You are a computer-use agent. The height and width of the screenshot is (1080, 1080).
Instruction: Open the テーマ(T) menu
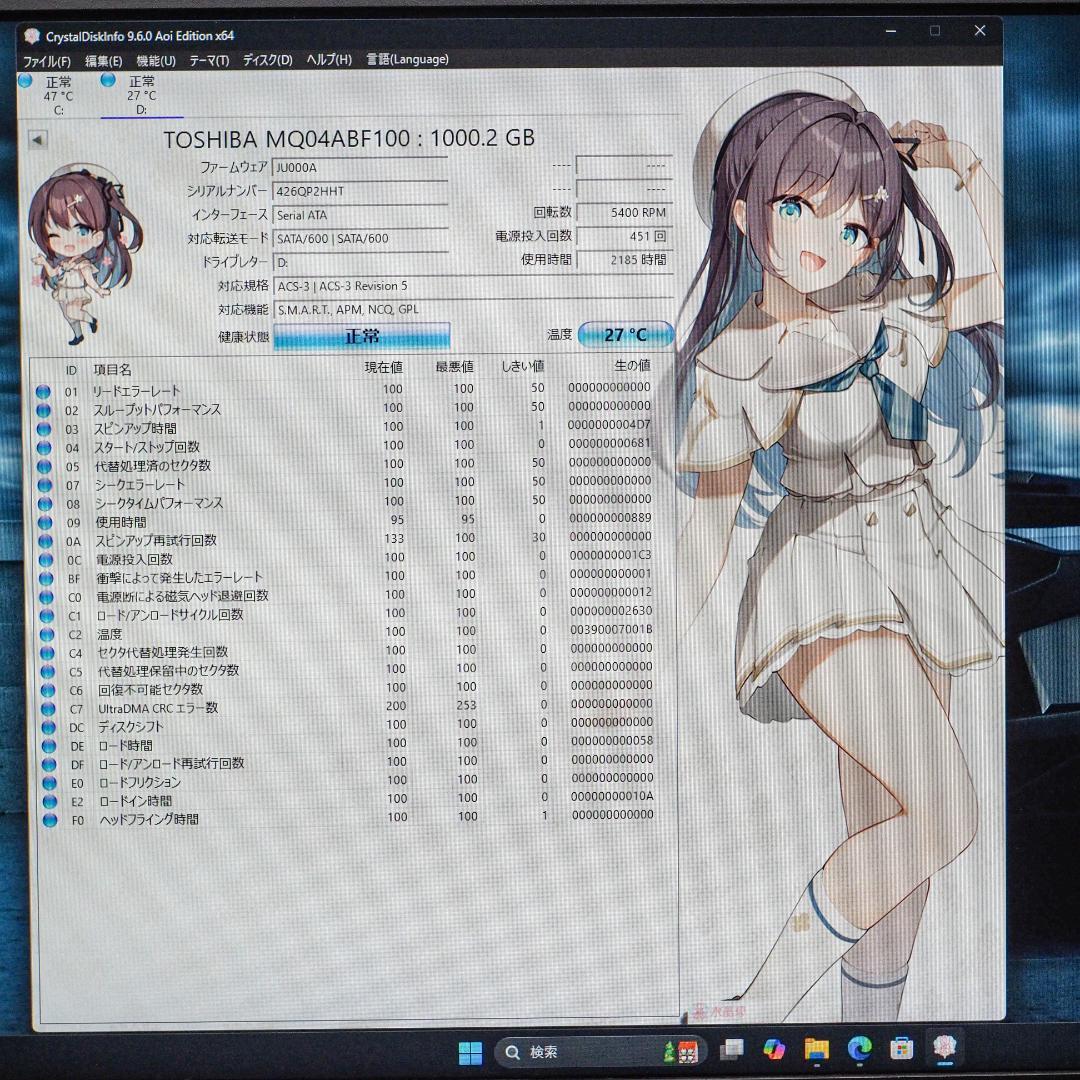(x=209, y=61)
